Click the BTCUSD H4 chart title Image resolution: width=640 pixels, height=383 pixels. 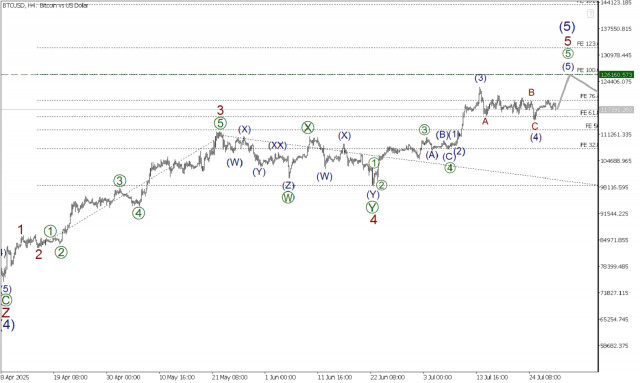click(x=45, y=6)
